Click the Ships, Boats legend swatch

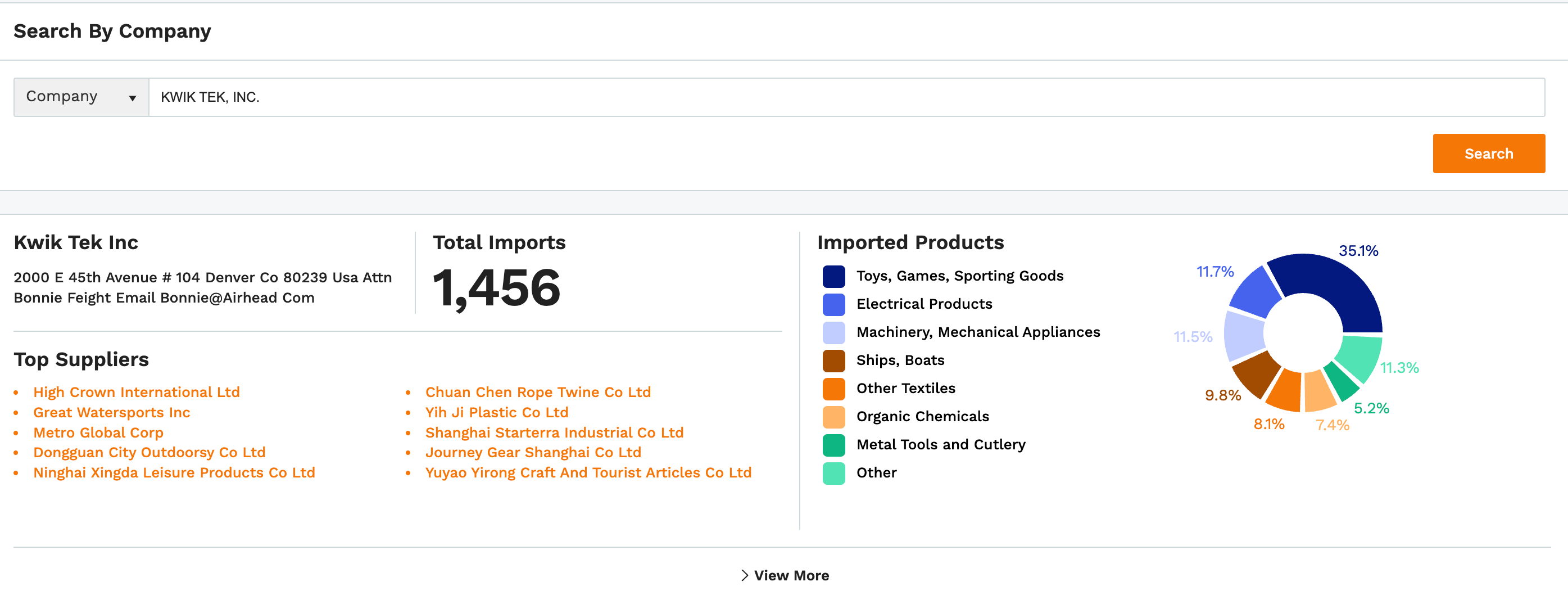coord(833,360)
